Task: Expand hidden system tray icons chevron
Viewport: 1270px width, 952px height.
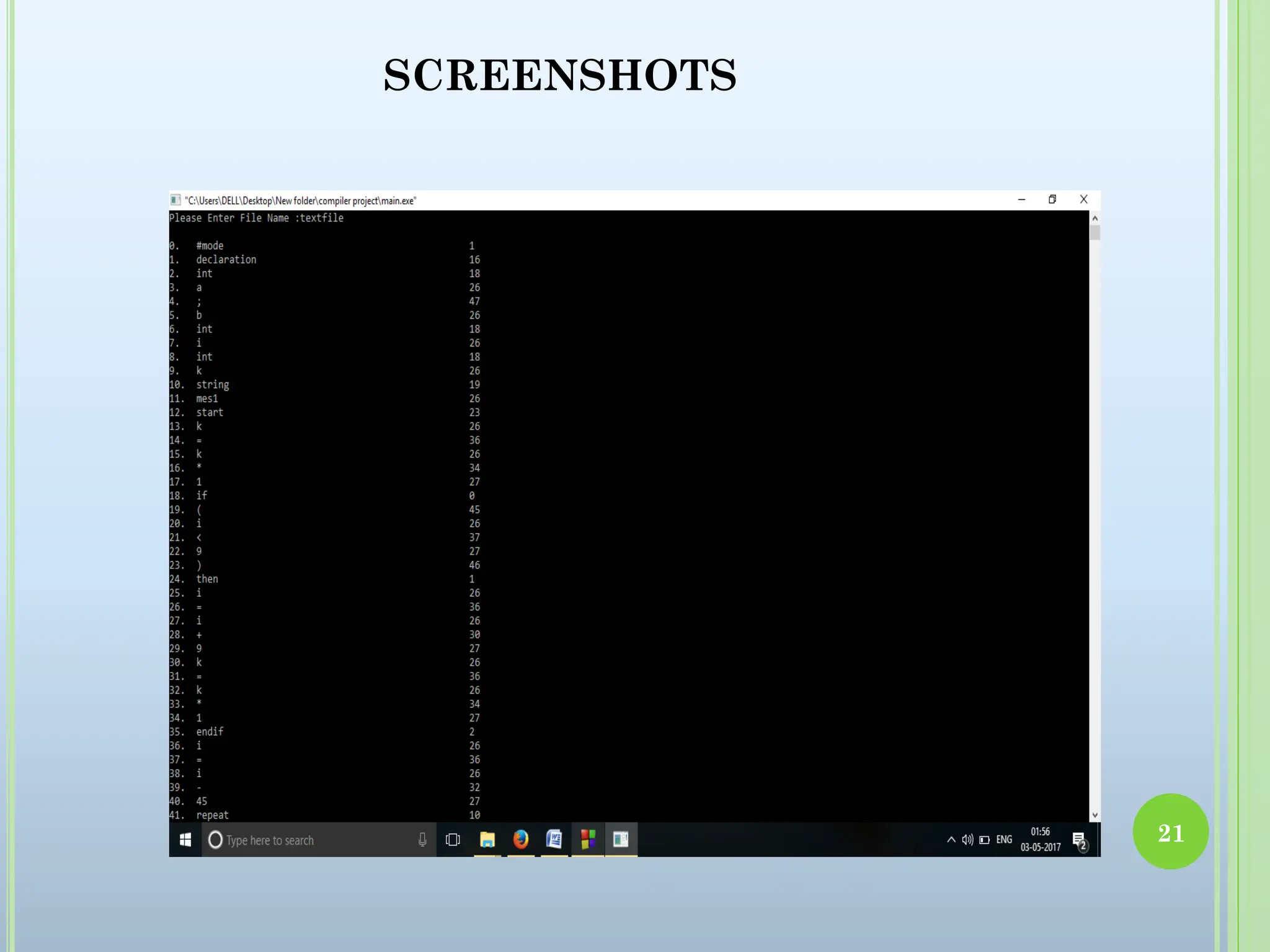Action: coord(951,840)
